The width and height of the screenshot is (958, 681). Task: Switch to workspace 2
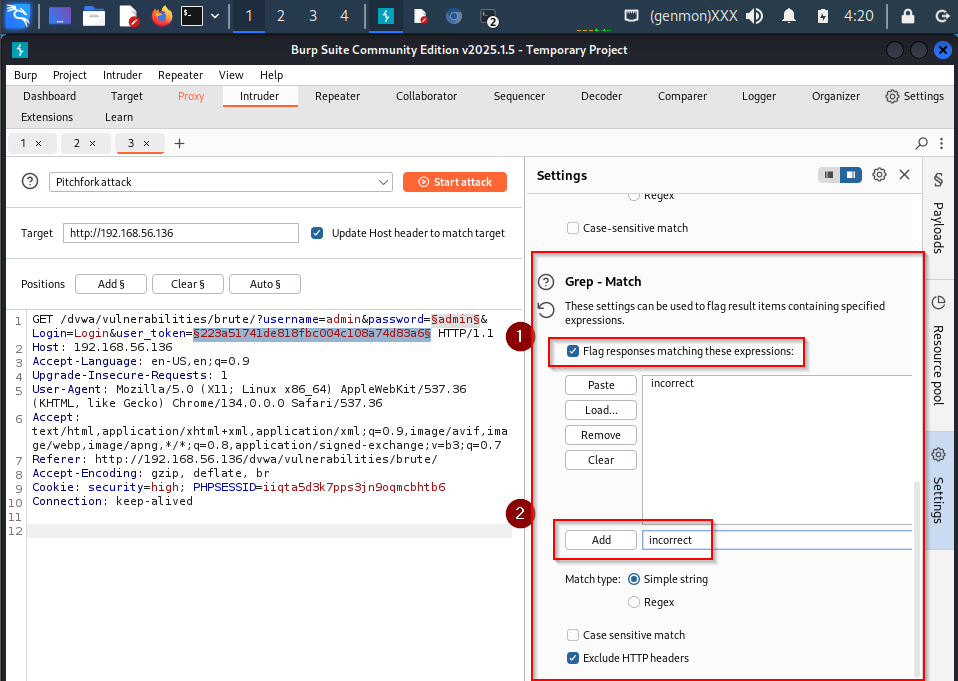click(280, 16)
